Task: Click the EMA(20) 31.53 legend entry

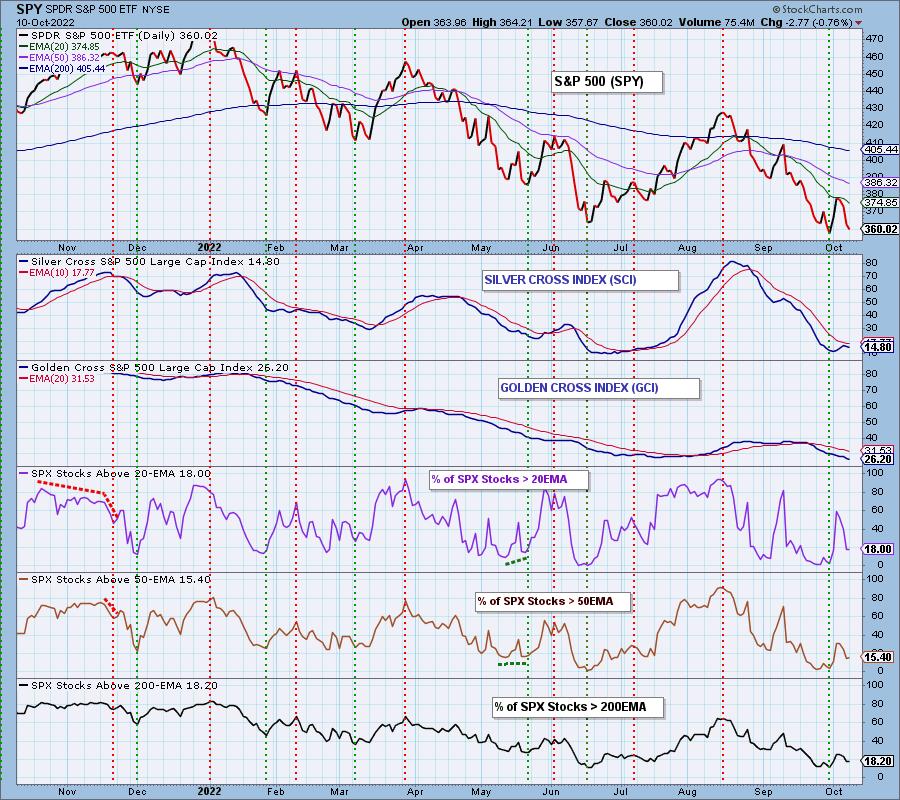Action: click(x=56, y=379)
